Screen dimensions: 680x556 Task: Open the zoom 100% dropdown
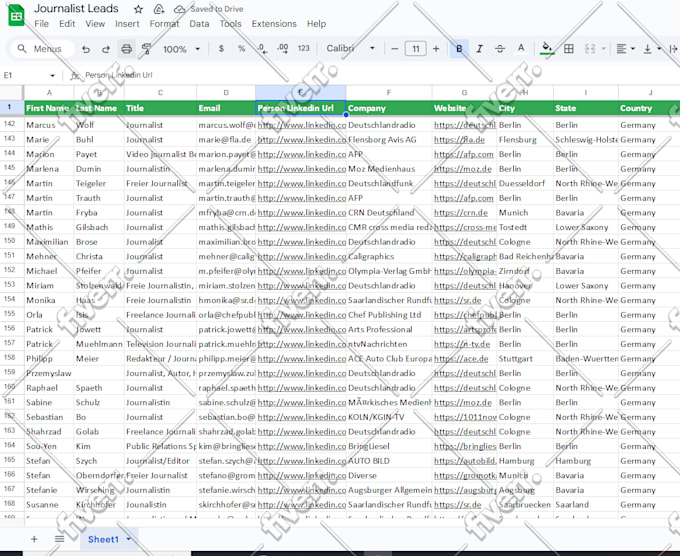(182, 49)
